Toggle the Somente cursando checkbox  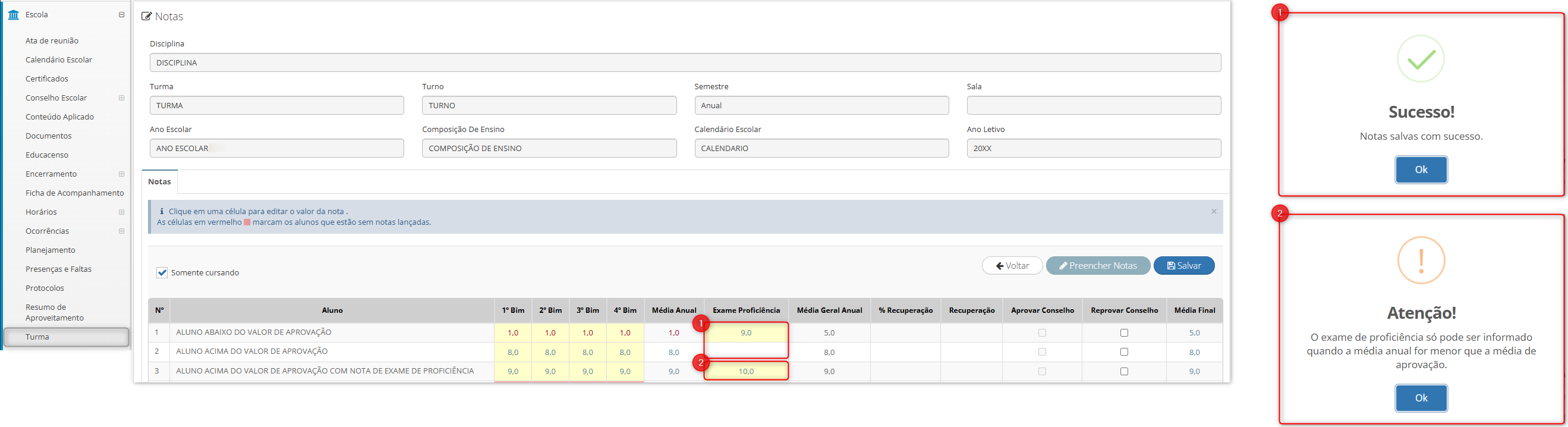point(162,273)
